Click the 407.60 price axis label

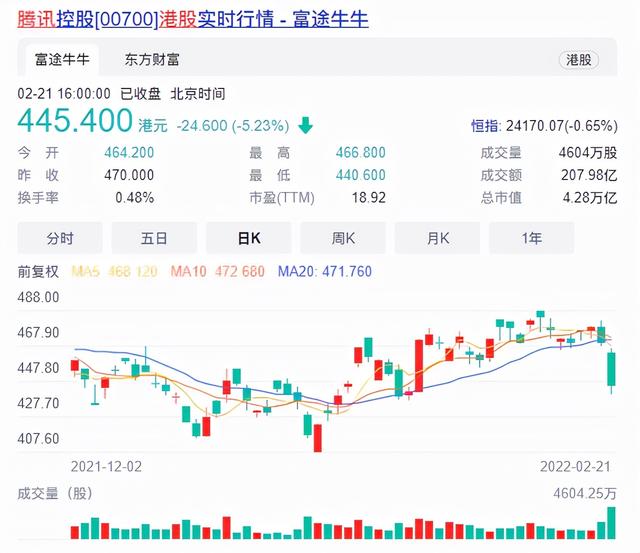point(38,439)
